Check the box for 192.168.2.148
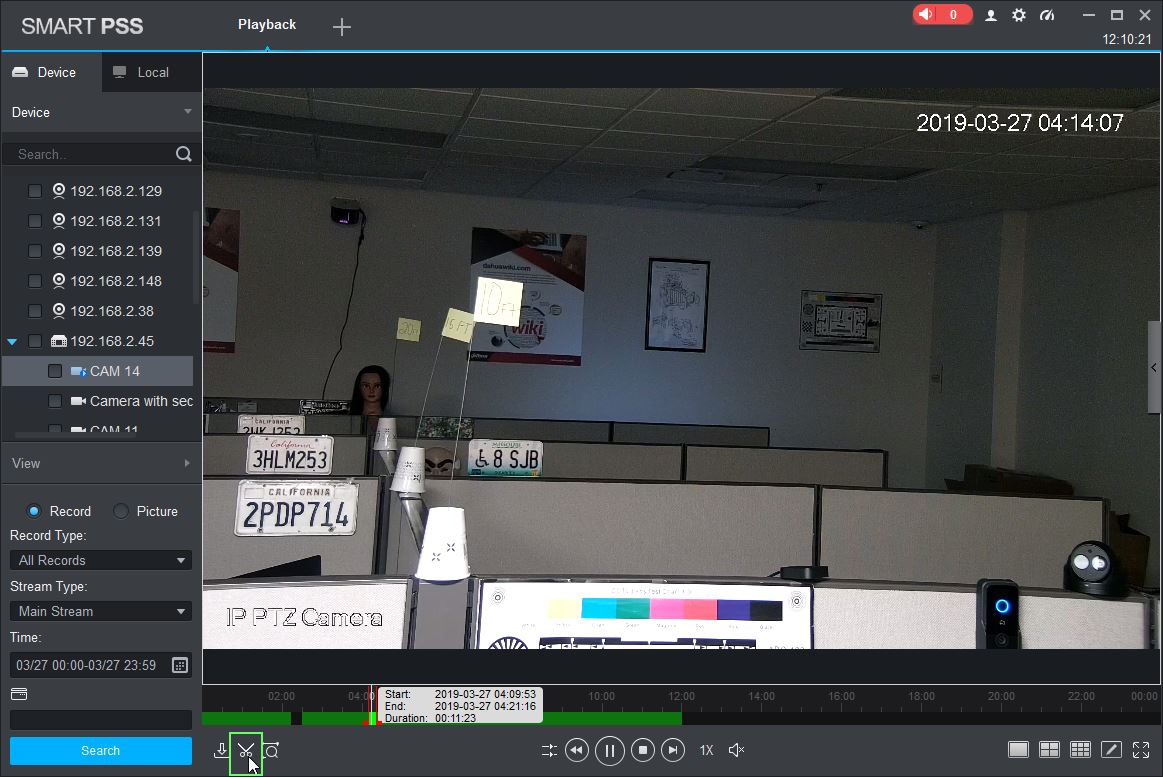 (x=35, y=281)
